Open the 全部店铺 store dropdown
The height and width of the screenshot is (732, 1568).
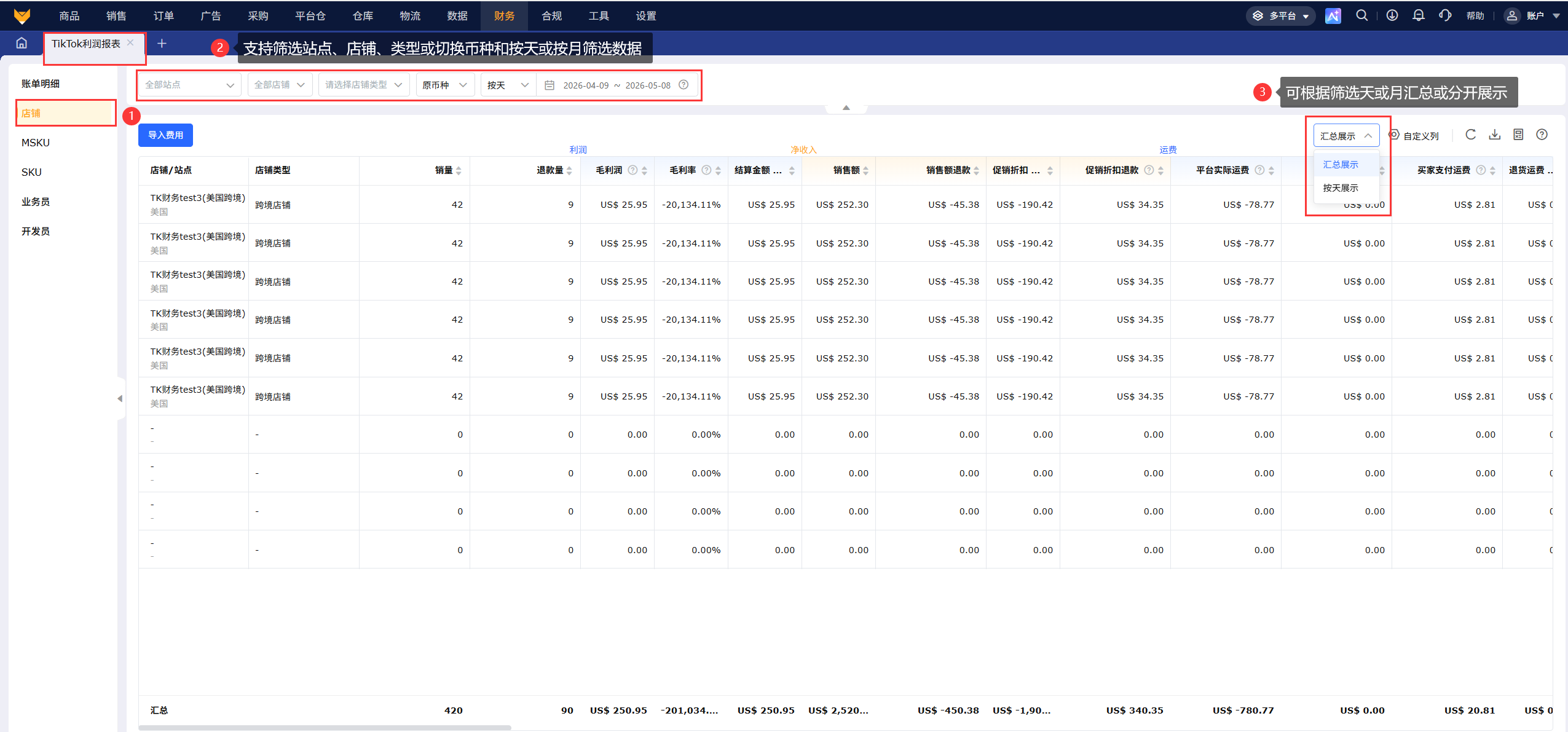tap(280, 85)
